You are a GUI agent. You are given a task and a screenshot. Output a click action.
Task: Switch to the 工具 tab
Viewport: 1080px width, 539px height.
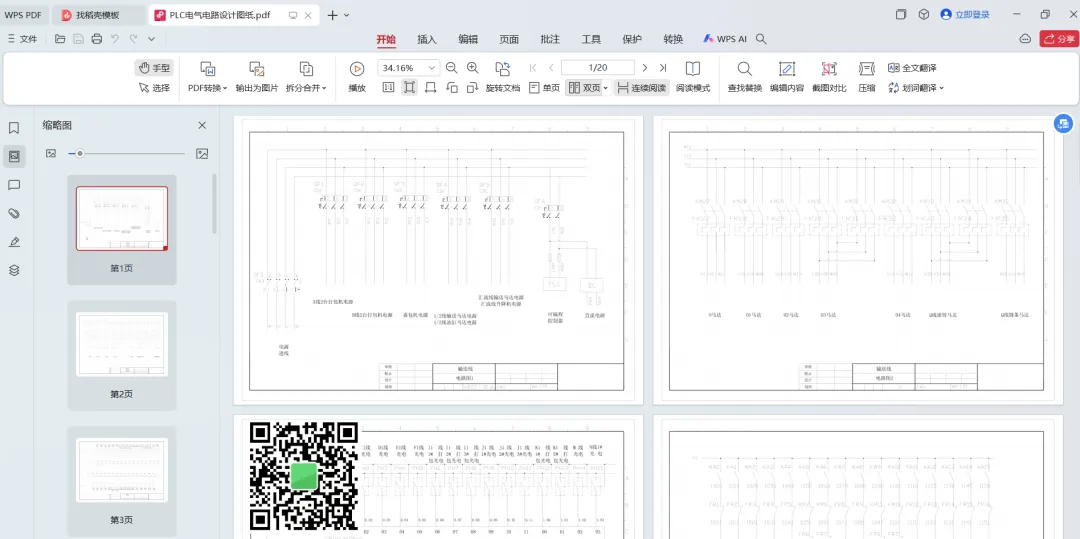(591, 39)
